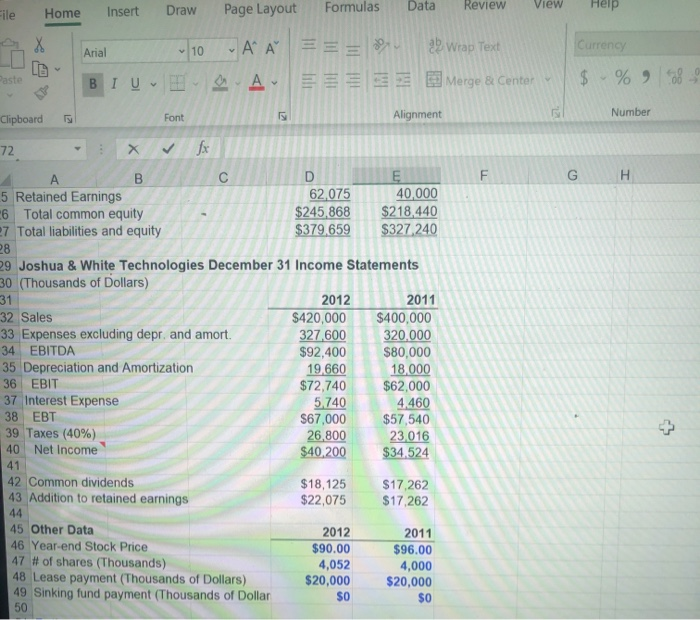The height and width of the screenshot is (620, 700).
Task: Open the Review tab
Action: click(484, 5)
